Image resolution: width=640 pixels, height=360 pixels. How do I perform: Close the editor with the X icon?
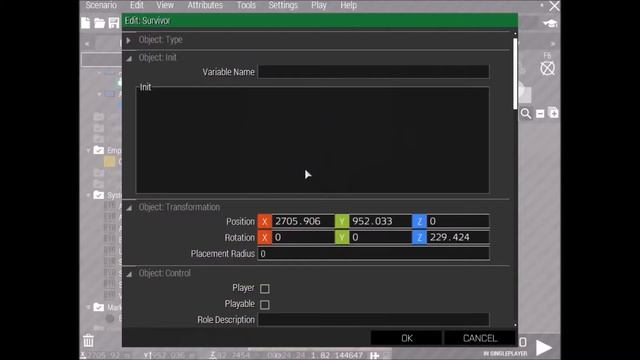point(554,6)
